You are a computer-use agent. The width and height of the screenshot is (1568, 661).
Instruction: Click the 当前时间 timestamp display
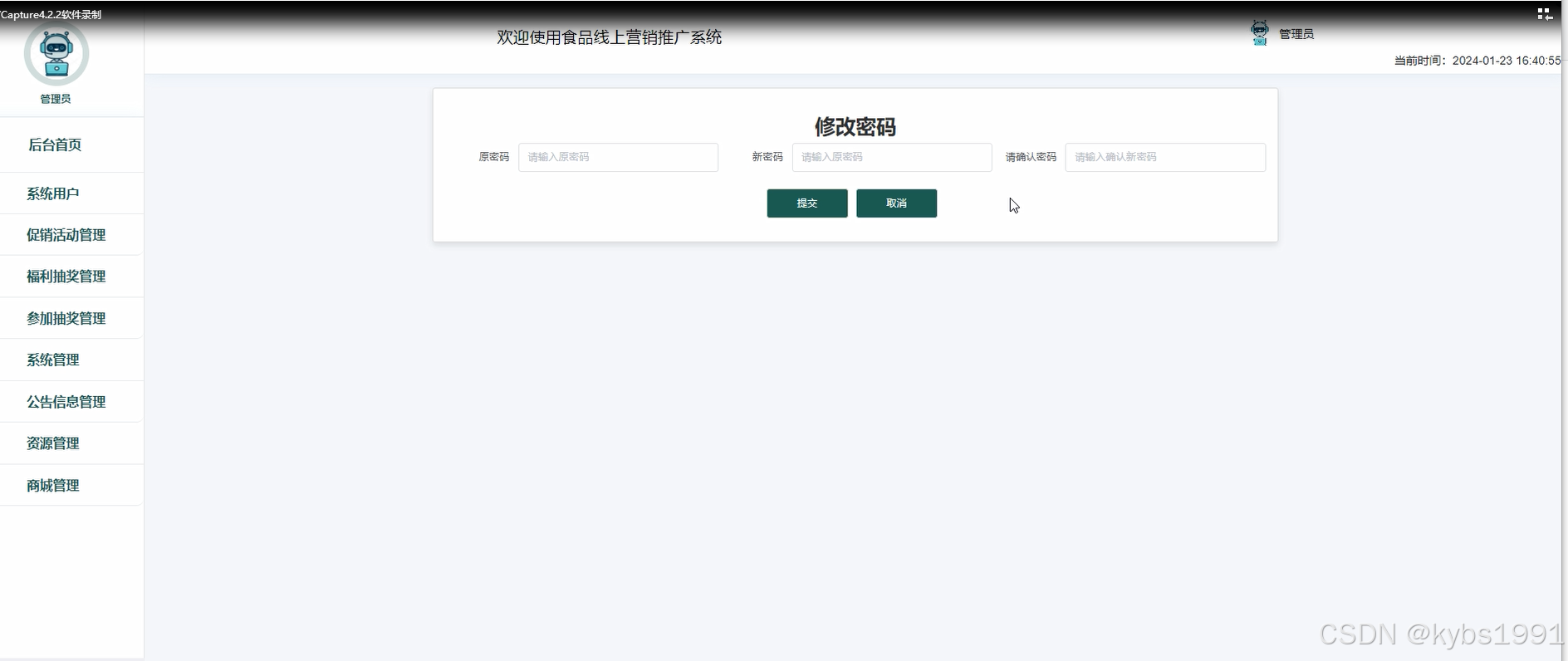coord(1477,61)
